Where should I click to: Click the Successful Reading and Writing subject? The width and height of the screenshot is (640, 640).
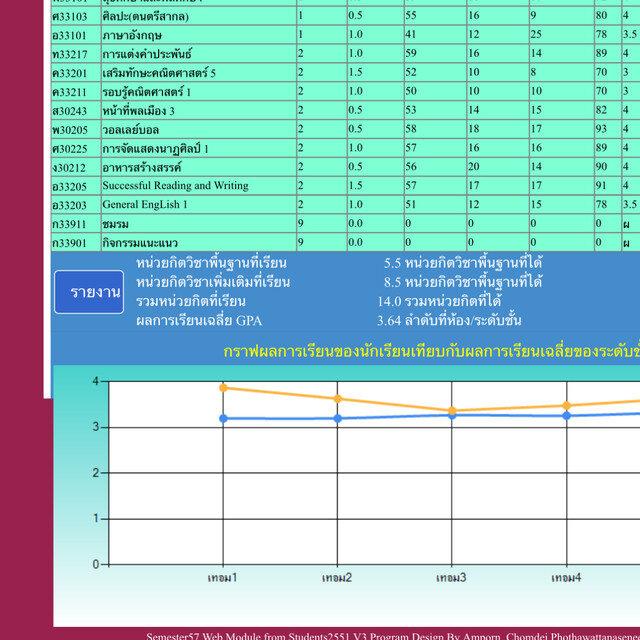[x=175, y=186]
